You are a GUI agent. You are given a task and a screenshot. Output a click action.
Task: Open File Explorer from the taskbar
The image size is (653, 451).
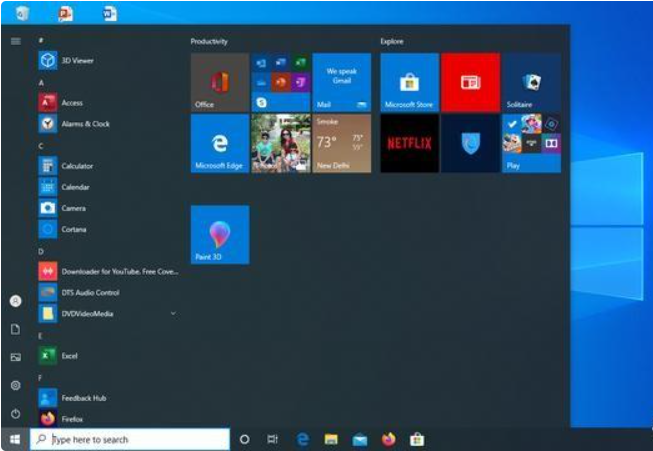(x=331, y=439)
